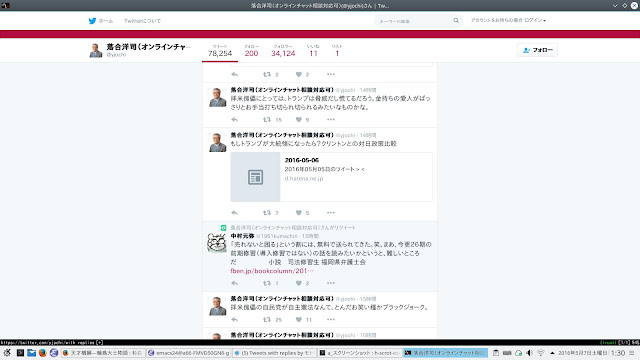Retweet 中村元弥's tweet

point(267,283)
